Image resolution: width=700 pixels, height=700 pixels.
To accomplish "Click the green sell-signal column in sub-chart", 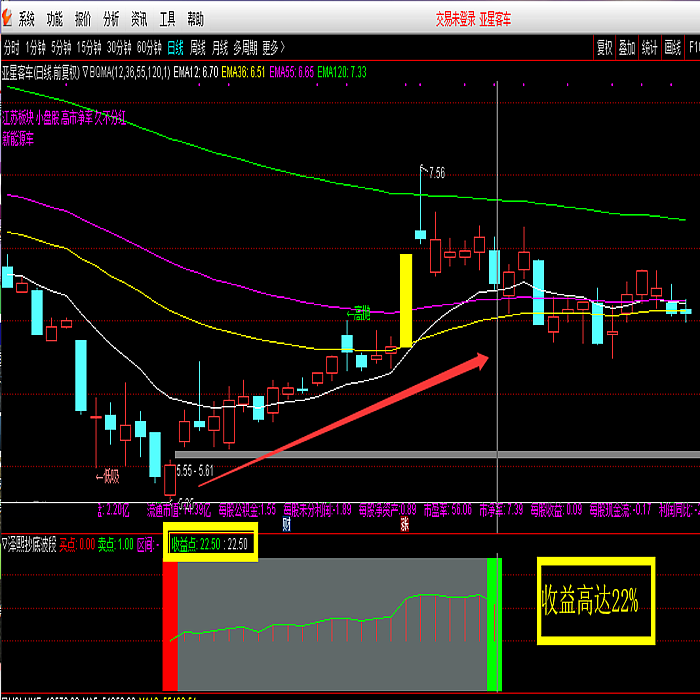I will [x=494, y=624].
